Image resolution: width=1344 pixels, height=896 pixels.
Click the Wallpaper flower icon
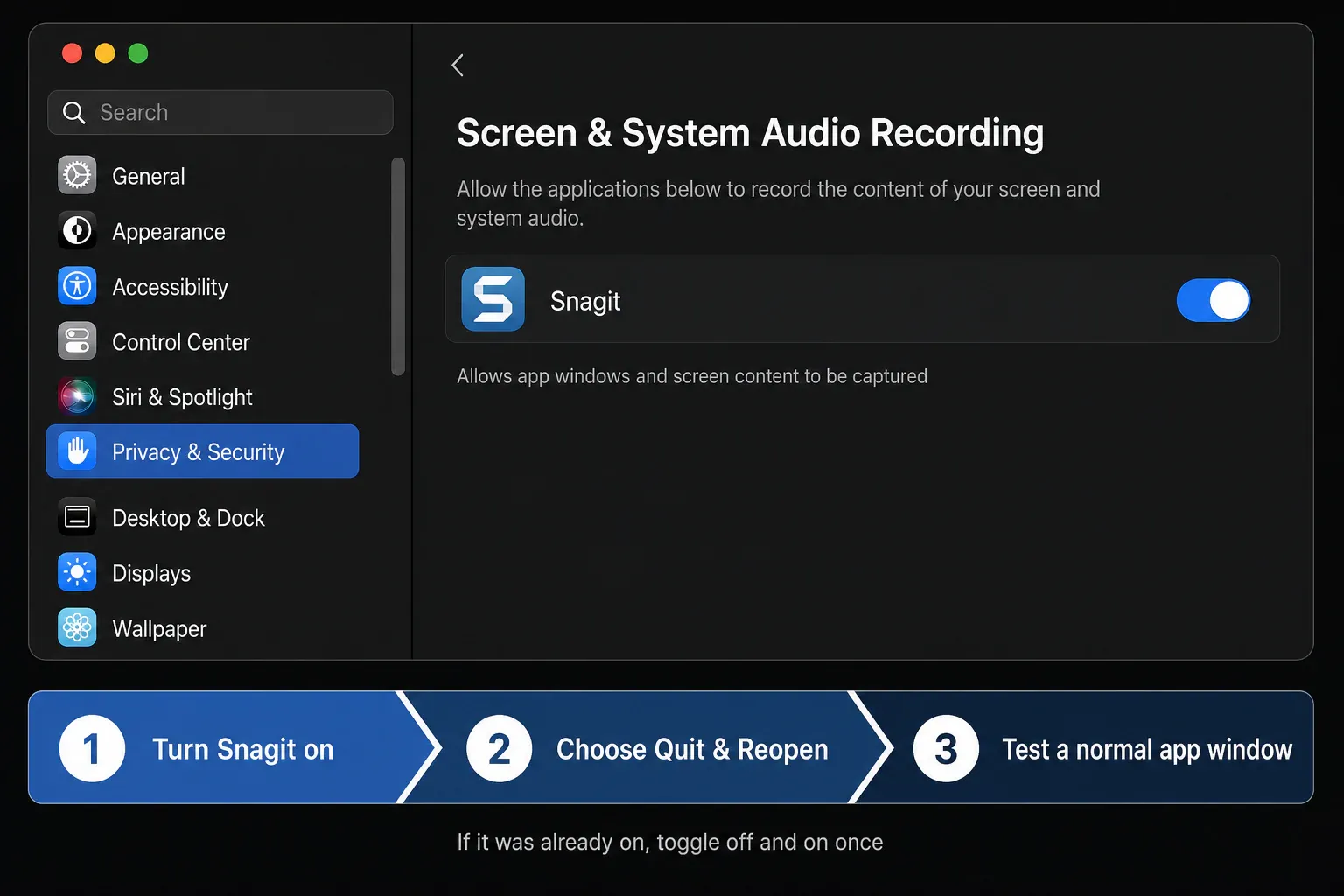pyautogui.click(x=77, y=627)
